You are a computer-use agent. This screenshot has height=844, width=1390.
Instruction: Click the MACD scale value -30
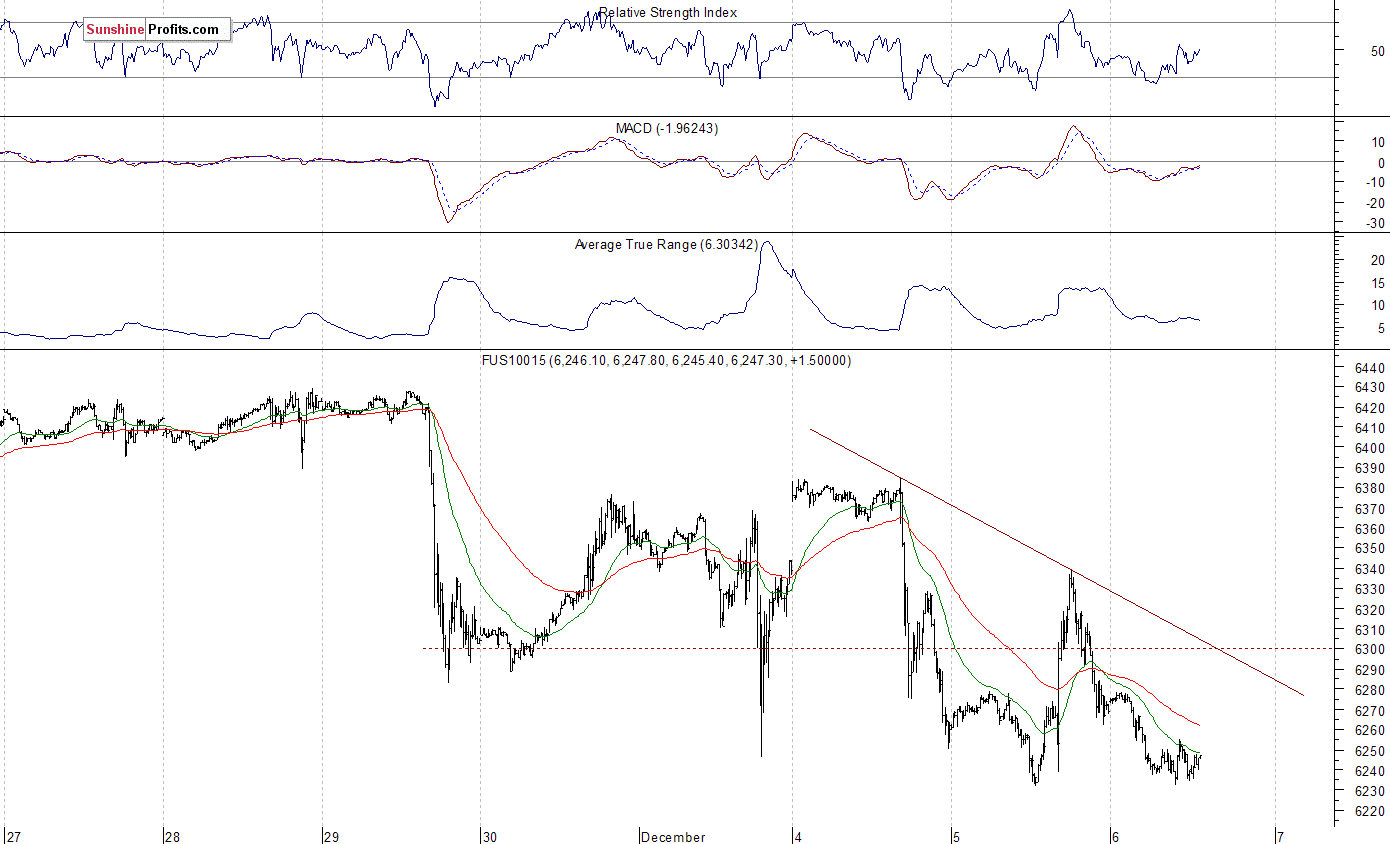(x=1374, y=223)
